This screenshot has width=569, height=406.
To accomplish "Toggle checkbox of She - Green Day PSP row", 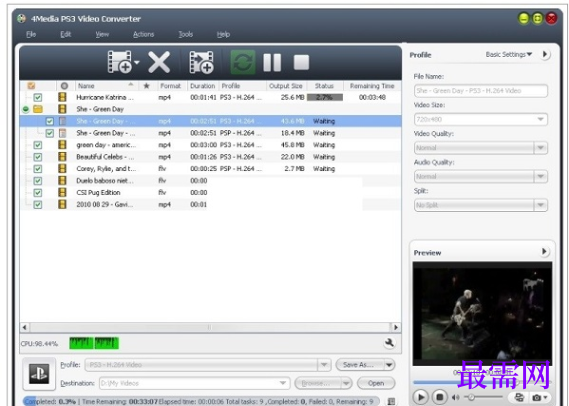I will [50, 133].
